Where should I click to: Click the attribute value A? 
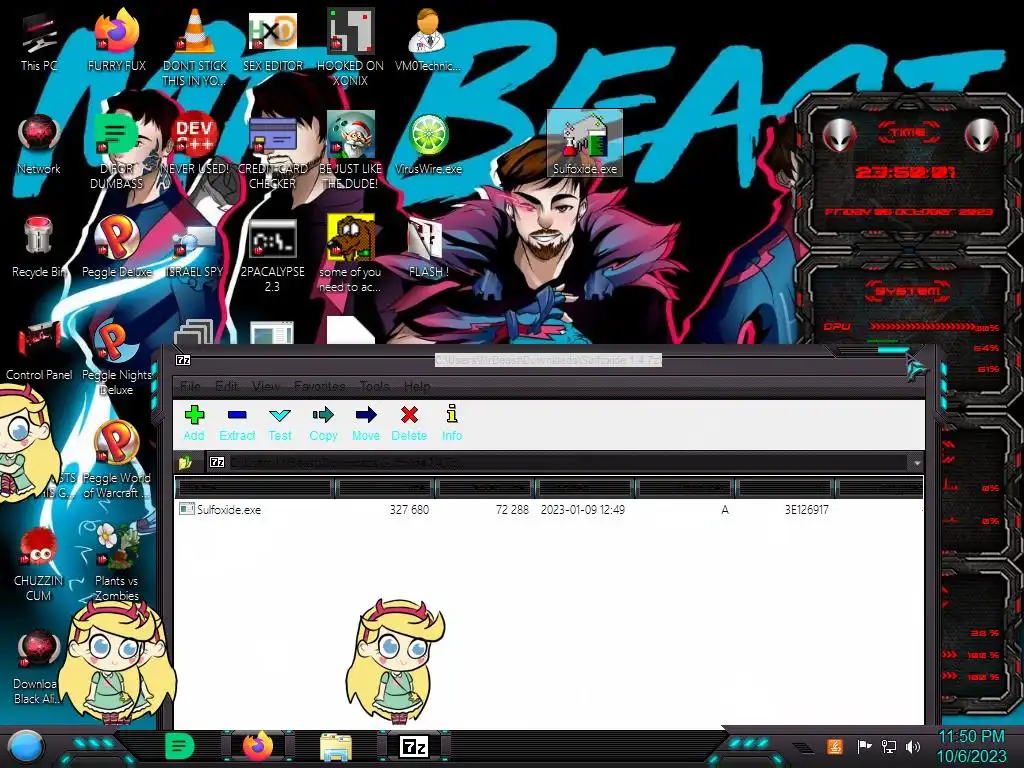coord(724,509)
